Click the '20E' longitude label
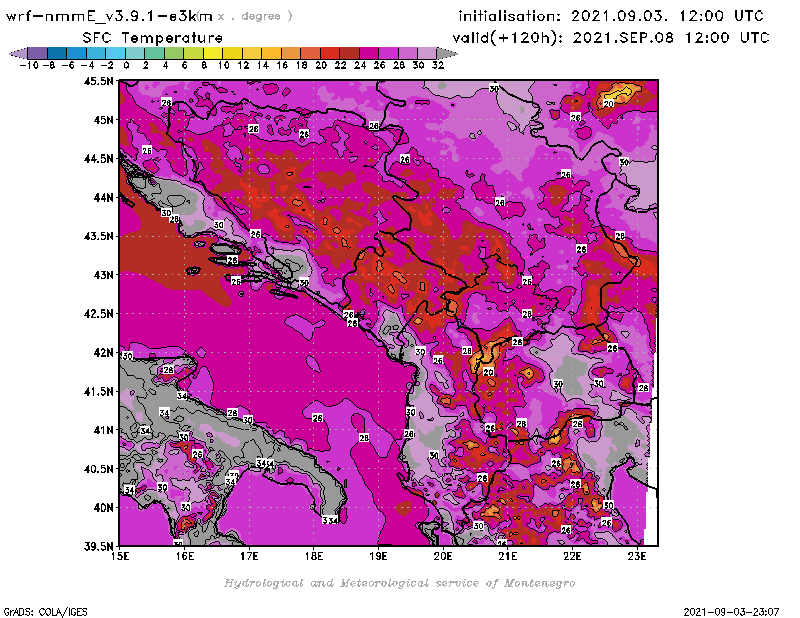 [x=443, y=556]
